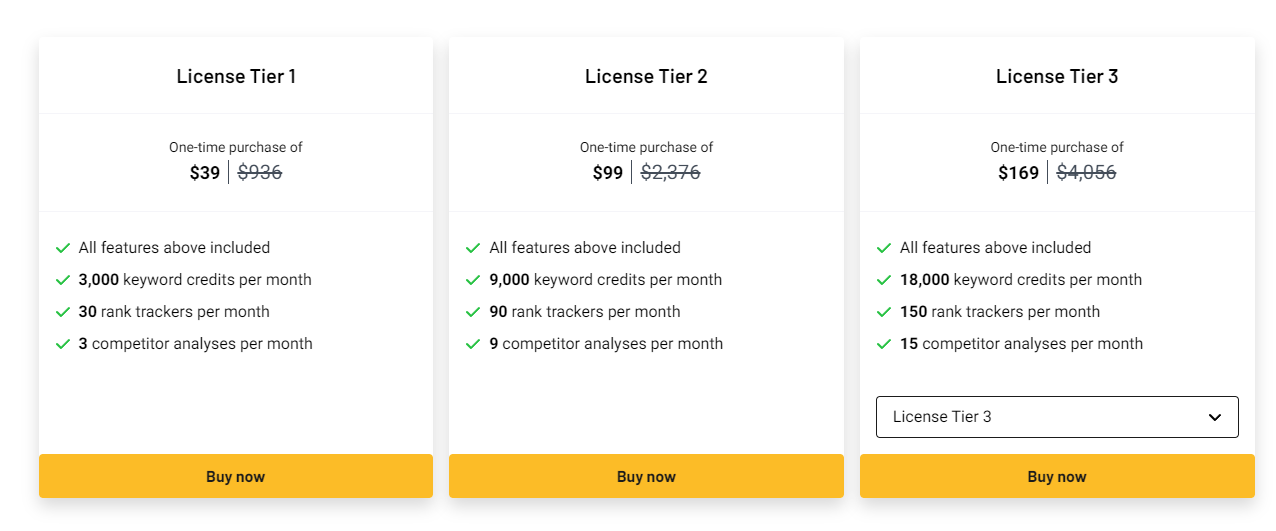The width and height of the screenshot is (1276, 531).
Task: Open the License Tier 3 dropdown
Action: [x=1040, y=417]
